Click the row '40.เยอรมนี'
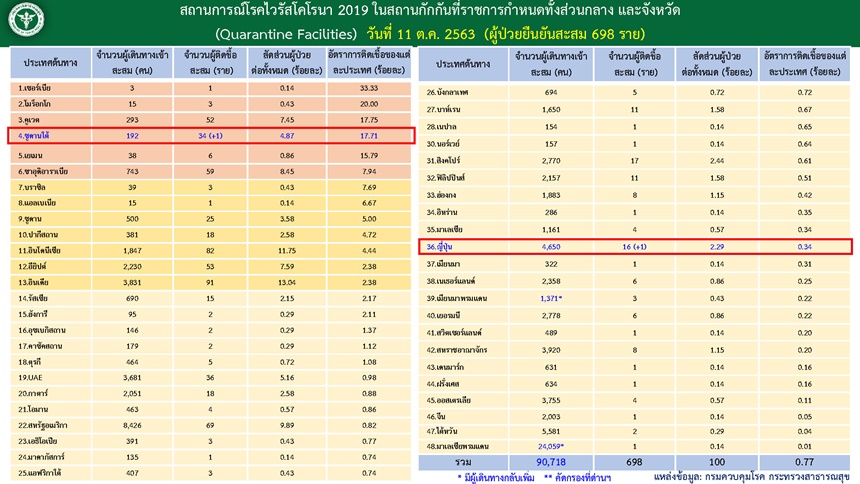Viewport: 860px width, 484px height. 634,316
